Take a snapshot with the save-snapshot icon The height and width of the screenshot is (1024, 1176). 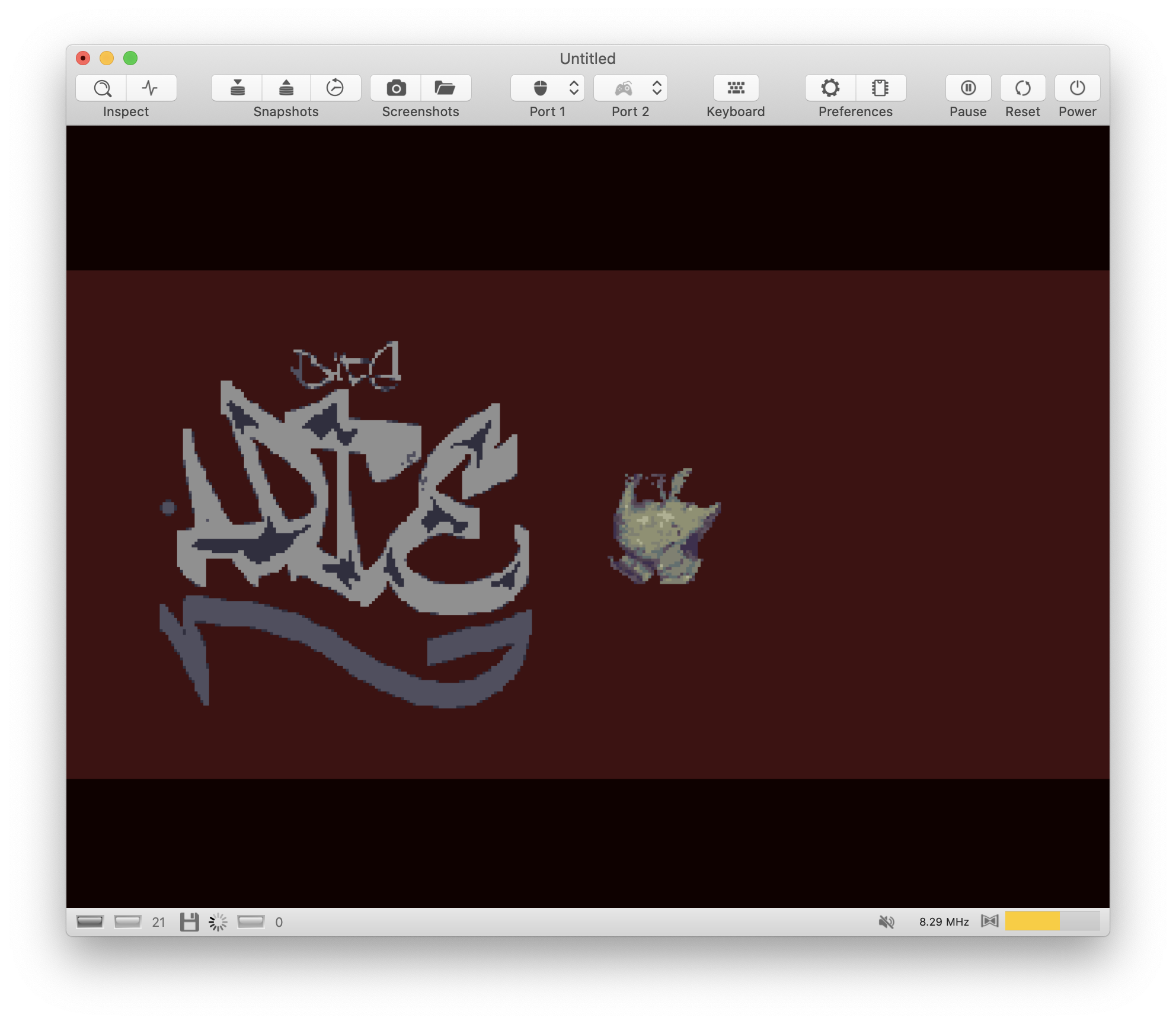click(237, 88)
